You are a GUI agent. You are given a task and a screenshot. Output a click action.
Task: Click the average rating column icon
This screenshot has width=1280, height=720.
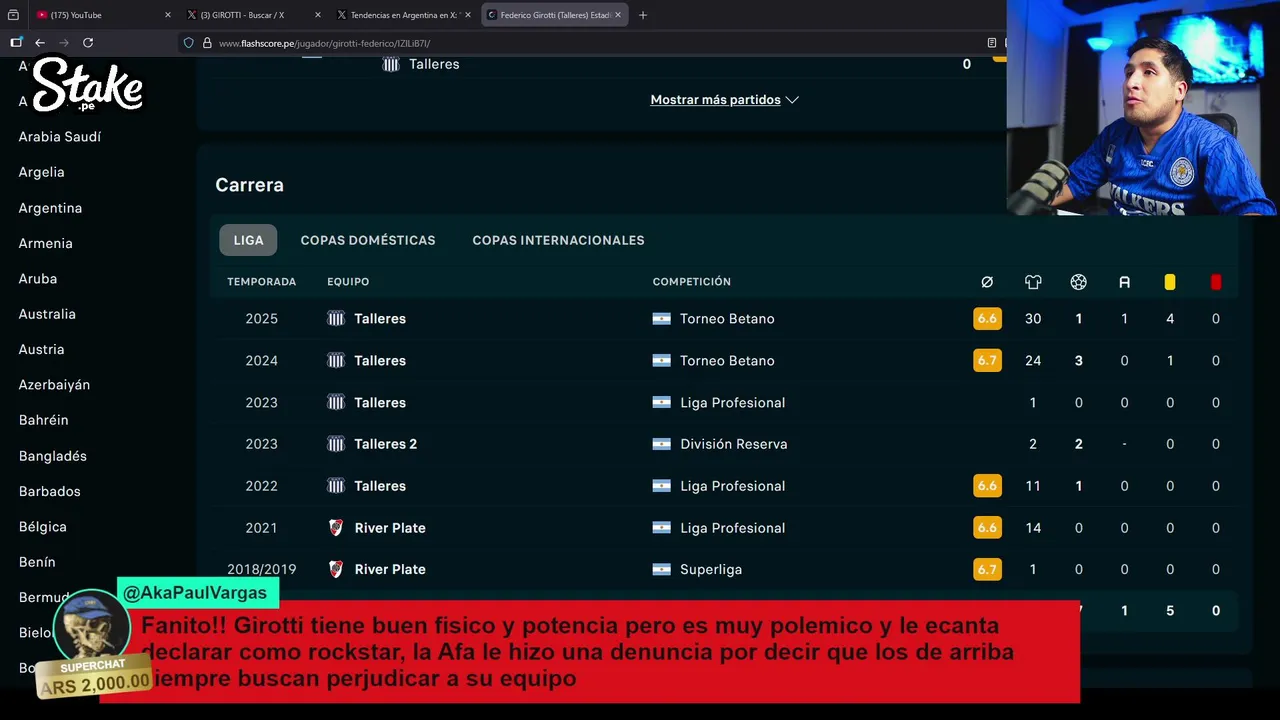[x=987, y=282]
